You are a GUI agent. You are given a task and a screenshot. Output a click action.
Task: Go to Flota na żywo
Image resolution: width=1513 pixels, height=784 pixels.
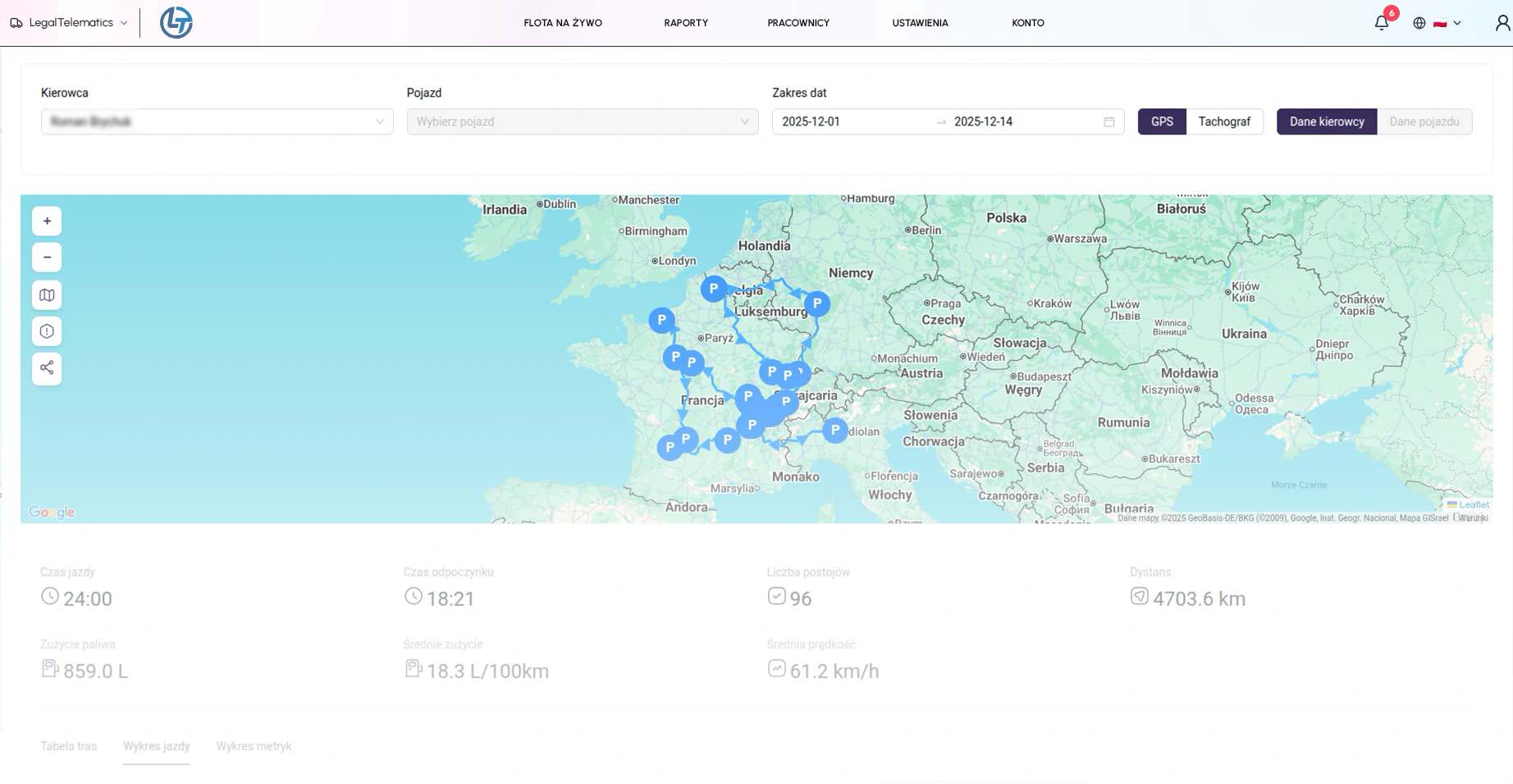562,23
